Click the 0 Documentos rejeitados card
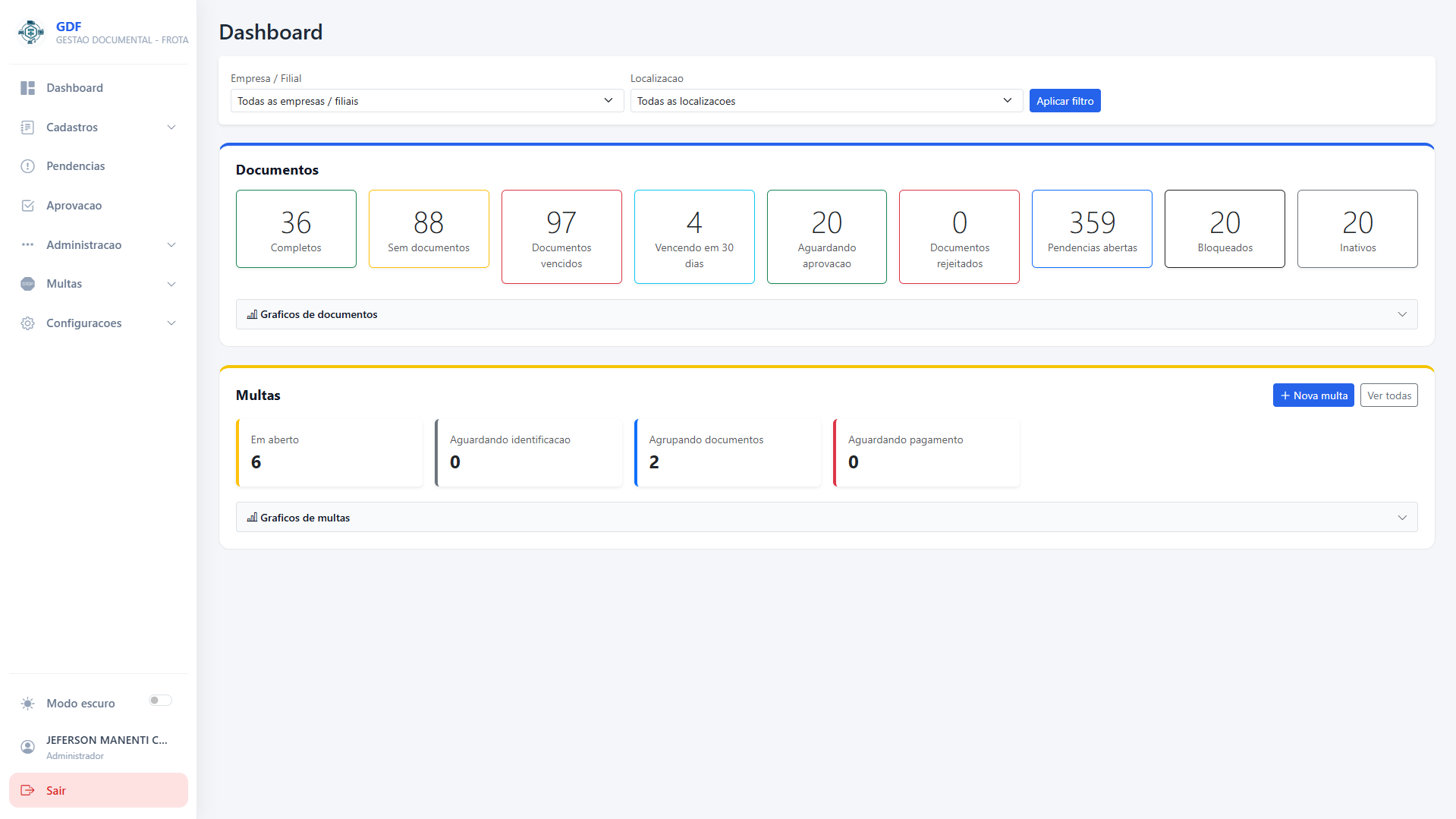 [959, 237]
